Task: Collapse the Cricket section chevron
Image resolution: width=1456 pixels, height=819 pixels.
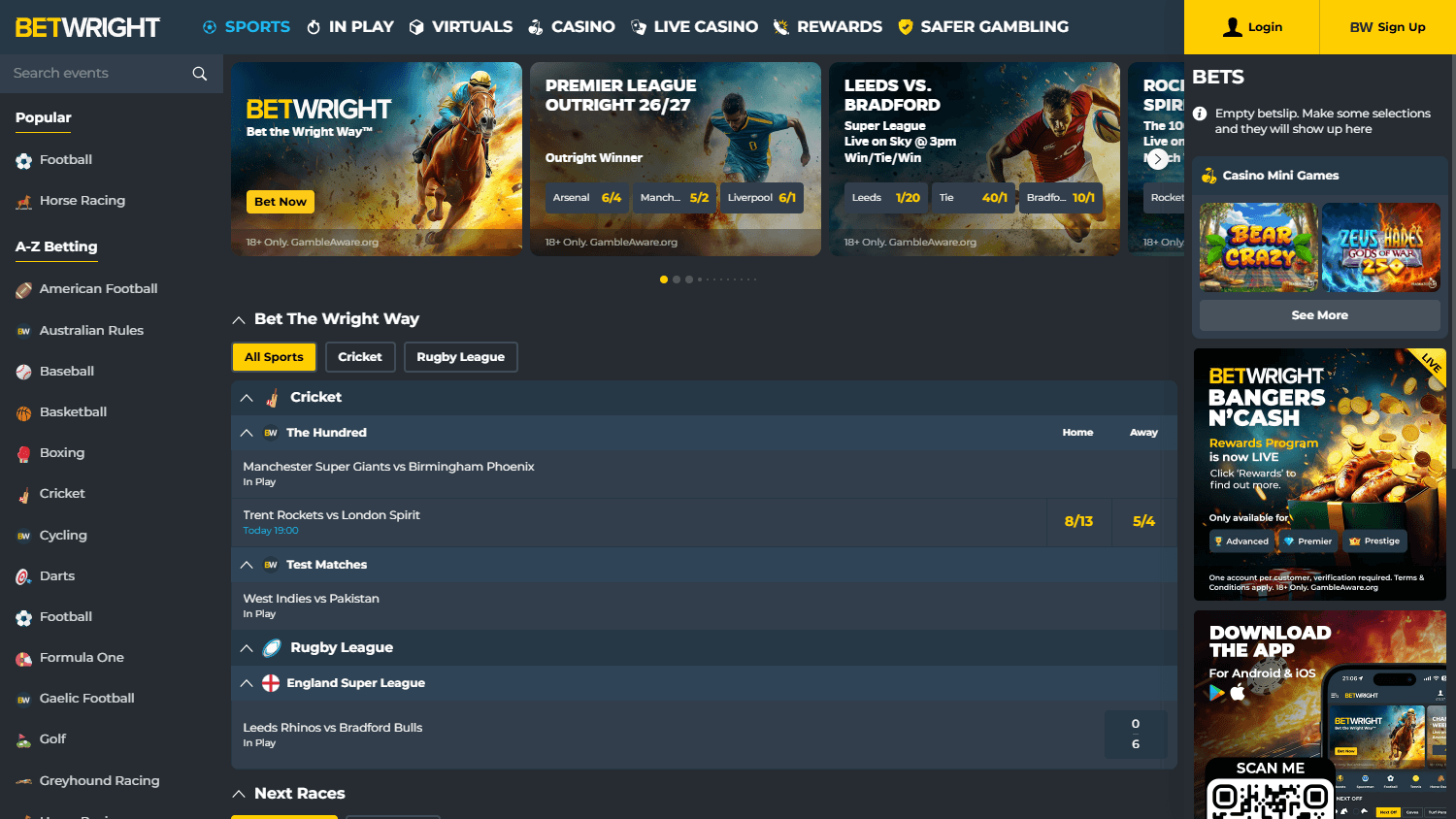Action: coord(247,398)
